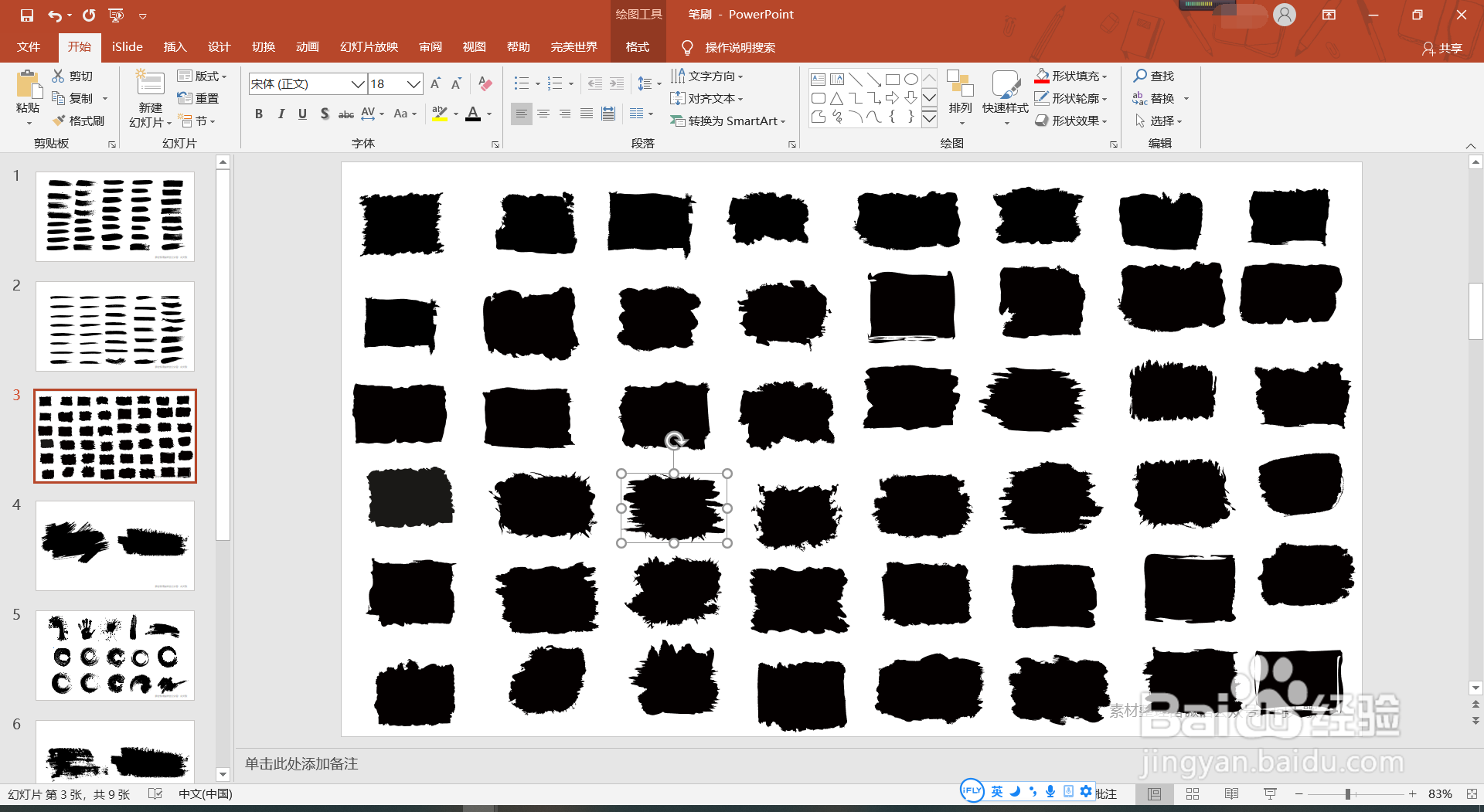Open Quick Styles gallery
This screenshot has height=812, width=1484.
click(1005, 97)
